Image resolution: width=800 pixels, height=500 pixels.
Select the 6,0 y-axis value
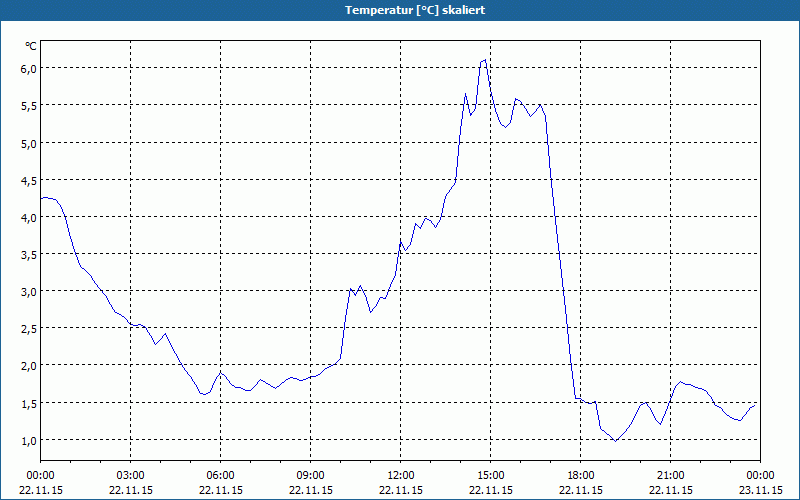tap(29, 69)
